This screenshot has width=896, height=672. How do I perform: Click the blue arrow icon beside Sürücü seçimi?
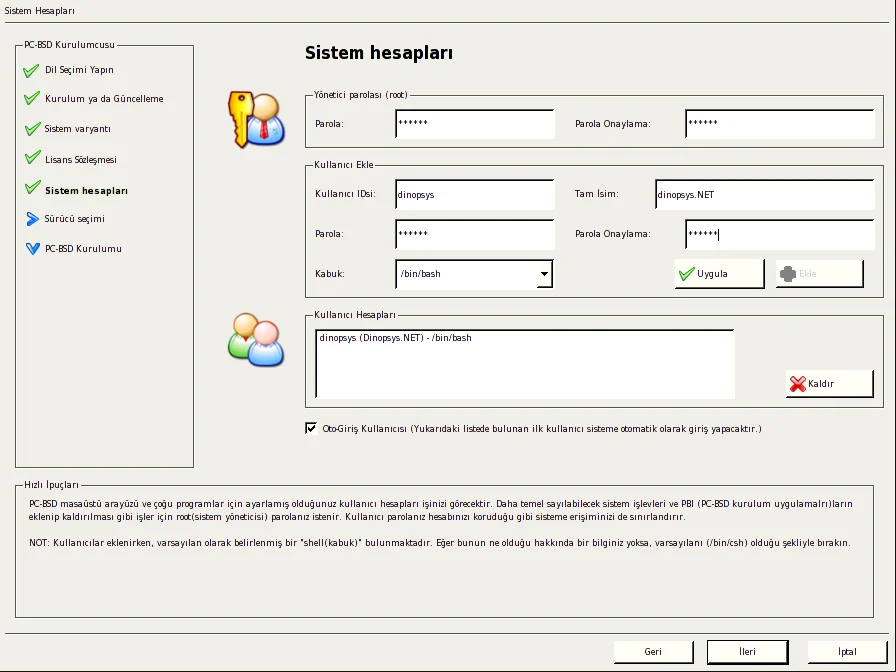click(x=33, y=218)
